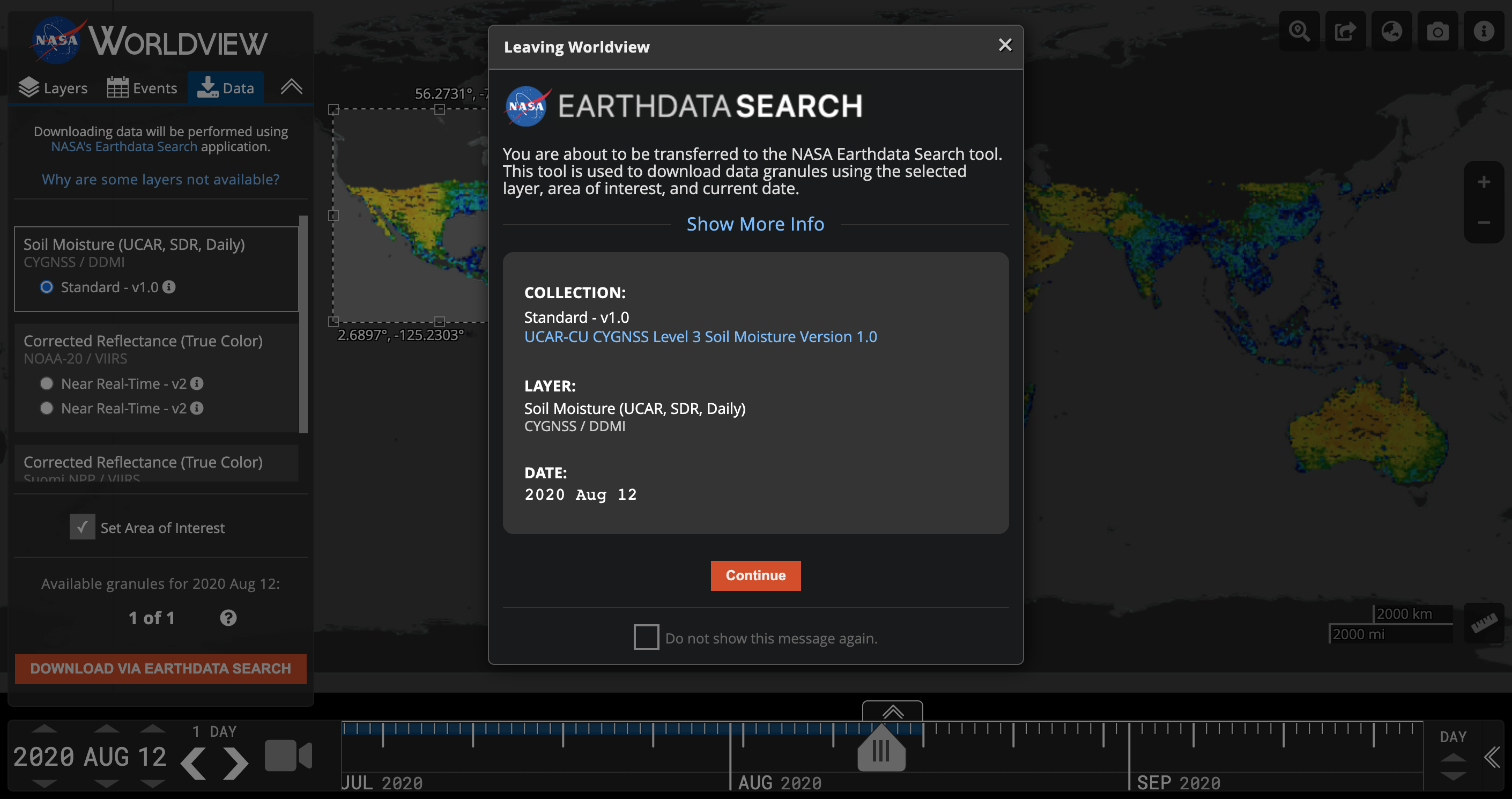This screenshot has width=1512, height=799.
Task: Open UCAR-CU CYGNSS Level 3 Soil Moisture link
Action: coord(700,336)
